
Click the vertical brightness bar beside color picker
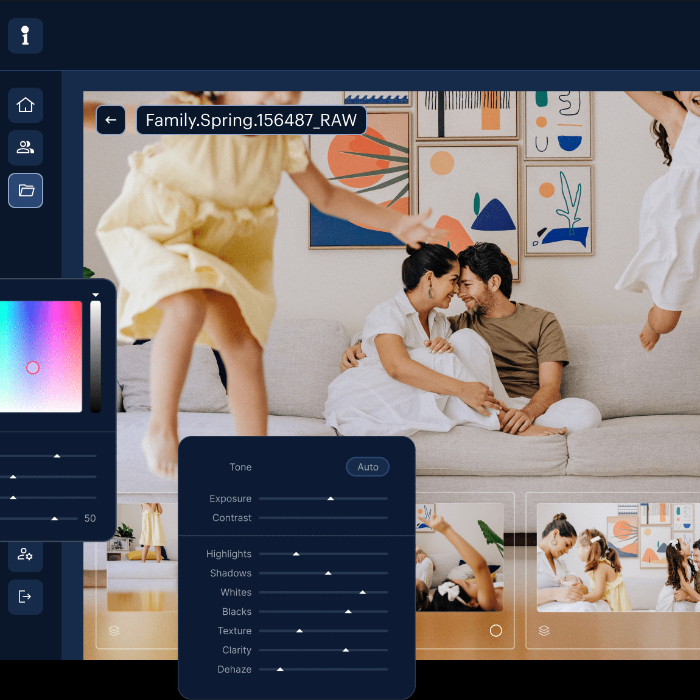click(x=95, y=355)
